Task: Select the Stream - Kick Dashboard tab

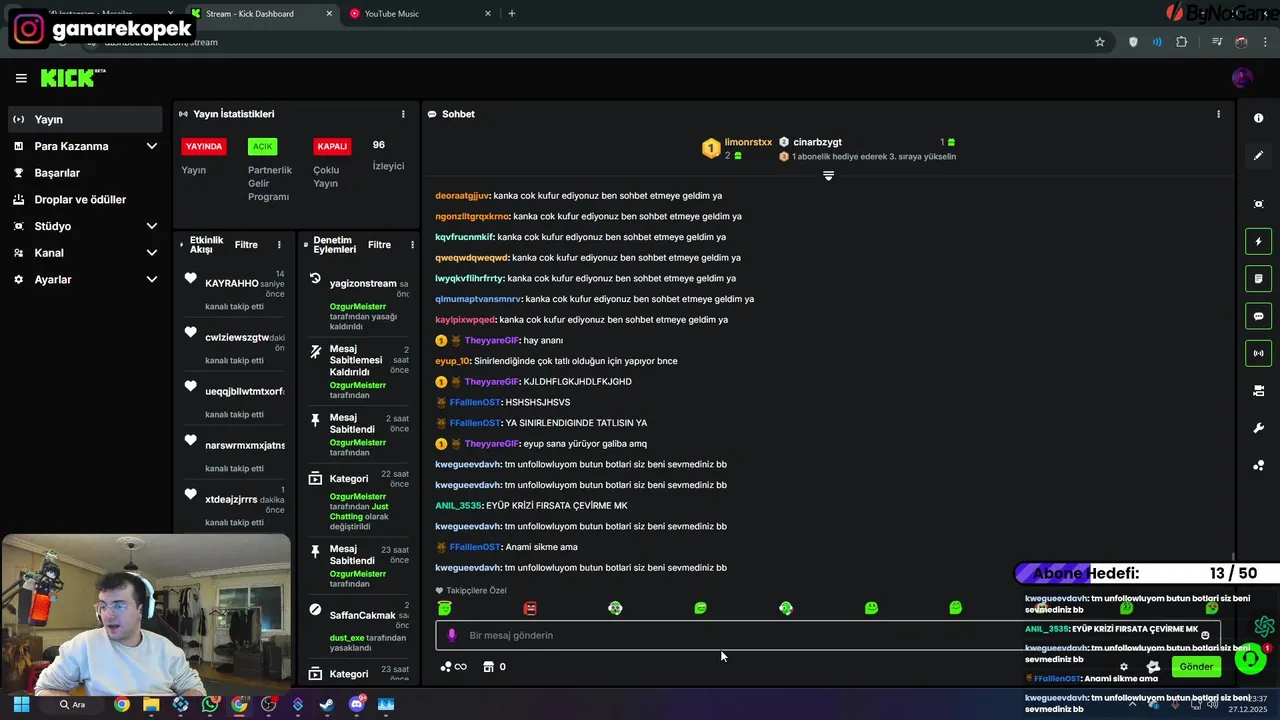Action: pyautogui.click(x=260, y=14)
